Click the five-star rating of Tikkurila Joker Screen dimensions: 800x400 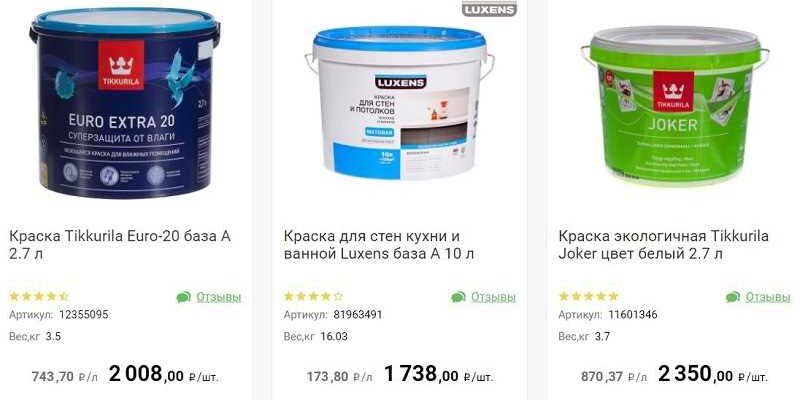[x=588, y=296]
